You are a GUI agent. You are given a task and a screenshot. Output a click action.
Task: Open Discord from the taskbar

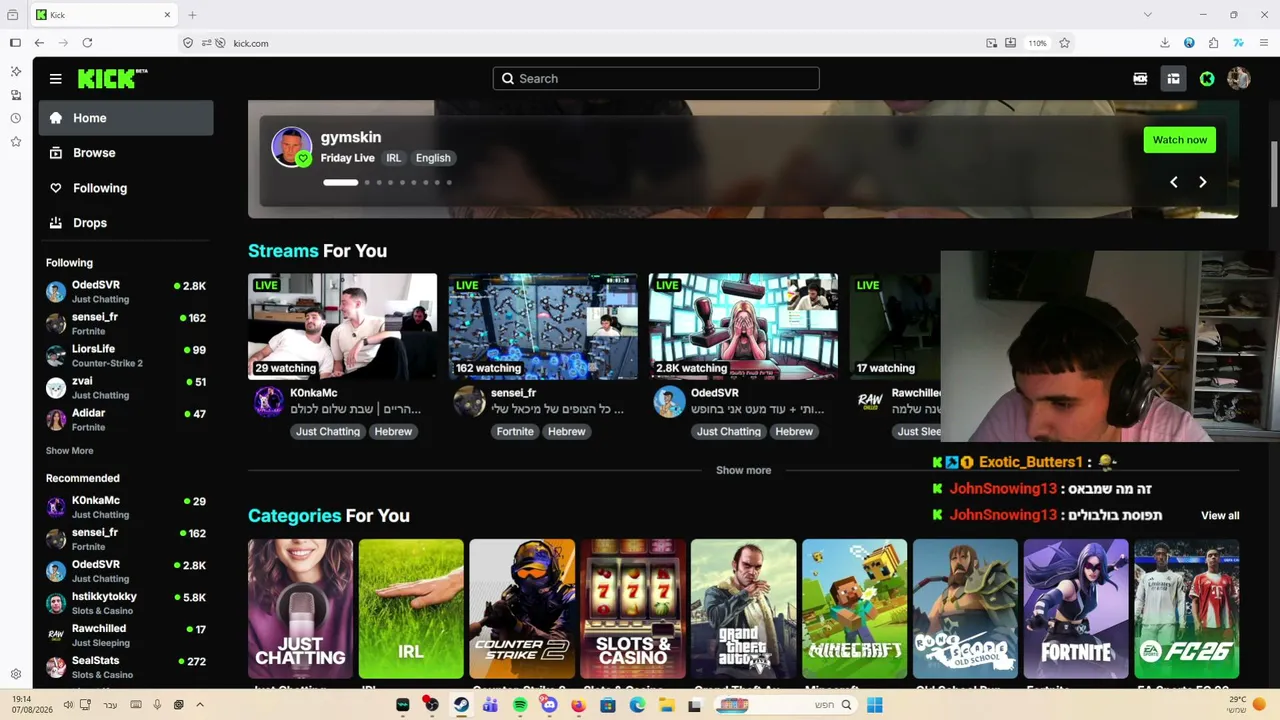click(x=549, y=705)
